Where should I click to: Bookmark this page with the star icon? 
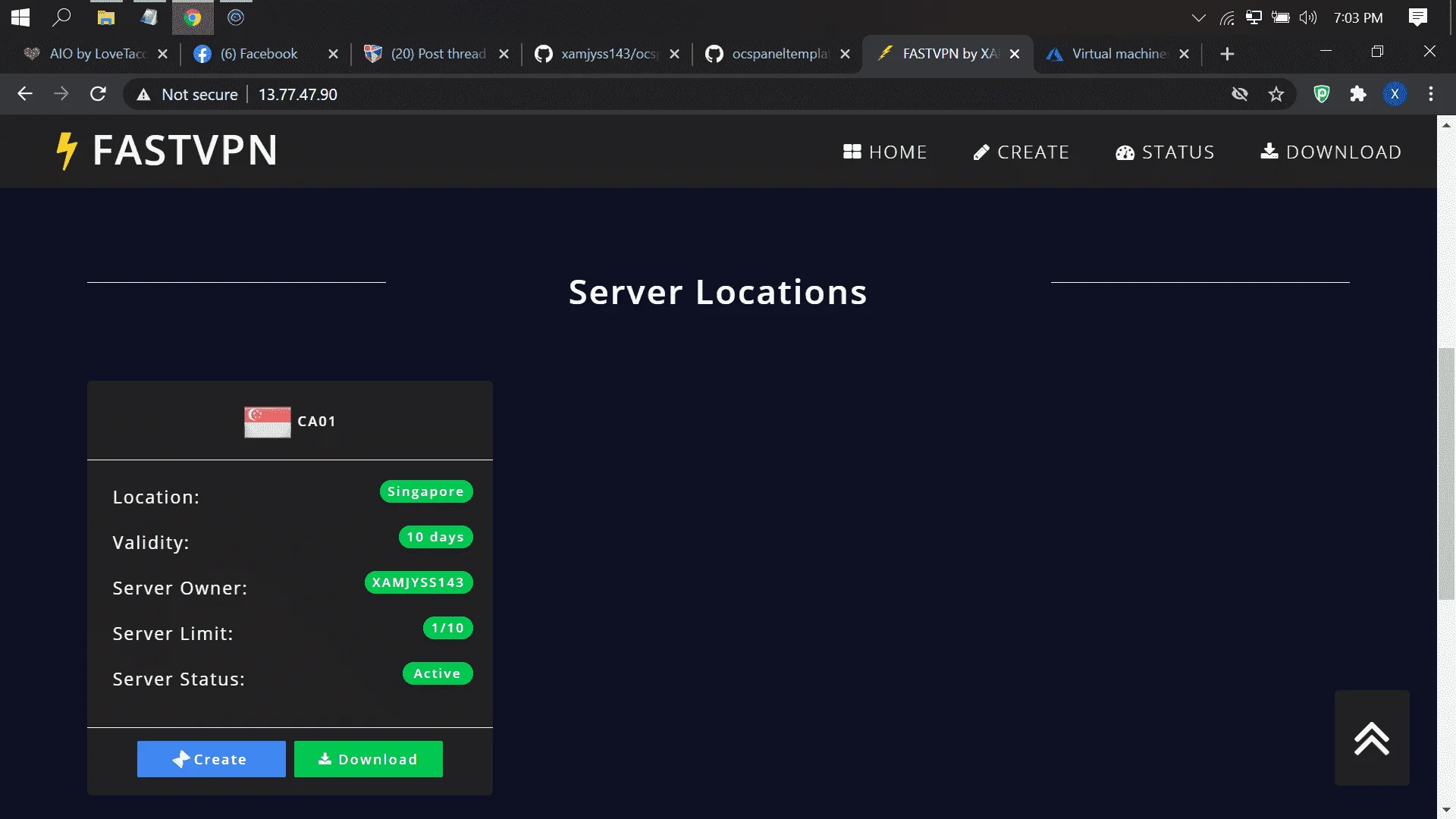(1276, 94)
